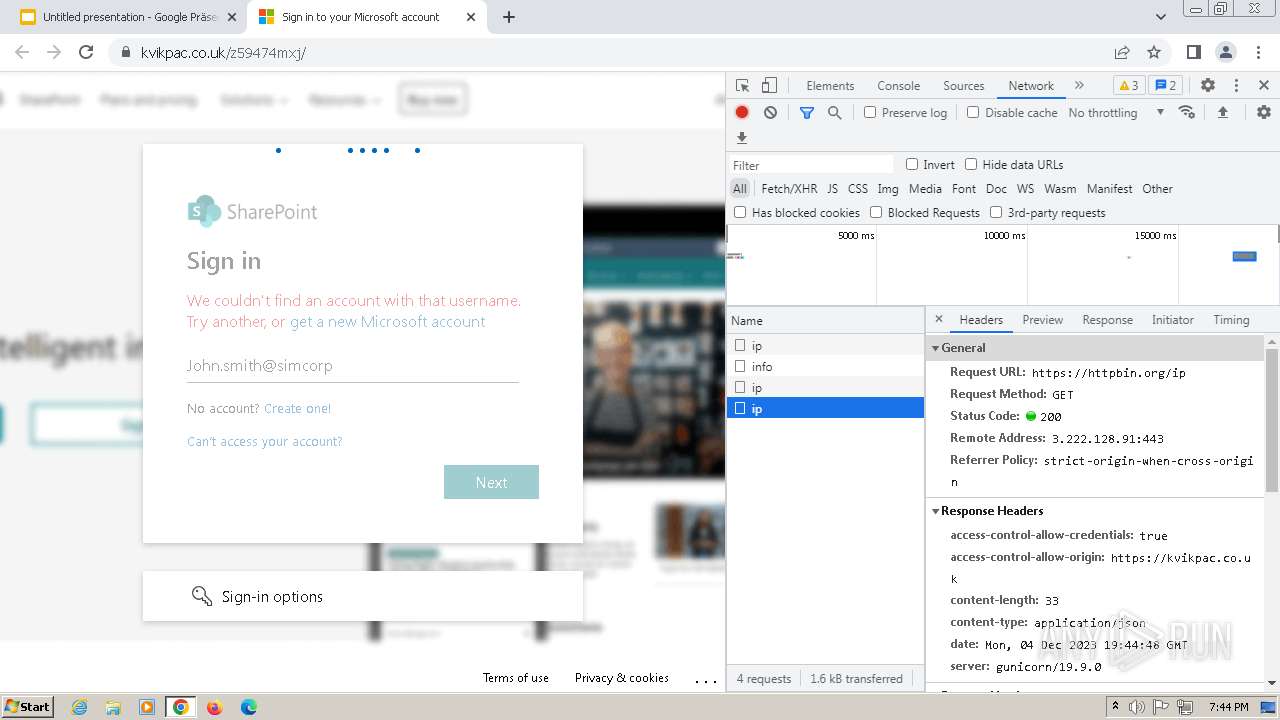This screenshot has height=720, width=1280.
Task: Click the Next sign-in button
Action: [491, 482]
